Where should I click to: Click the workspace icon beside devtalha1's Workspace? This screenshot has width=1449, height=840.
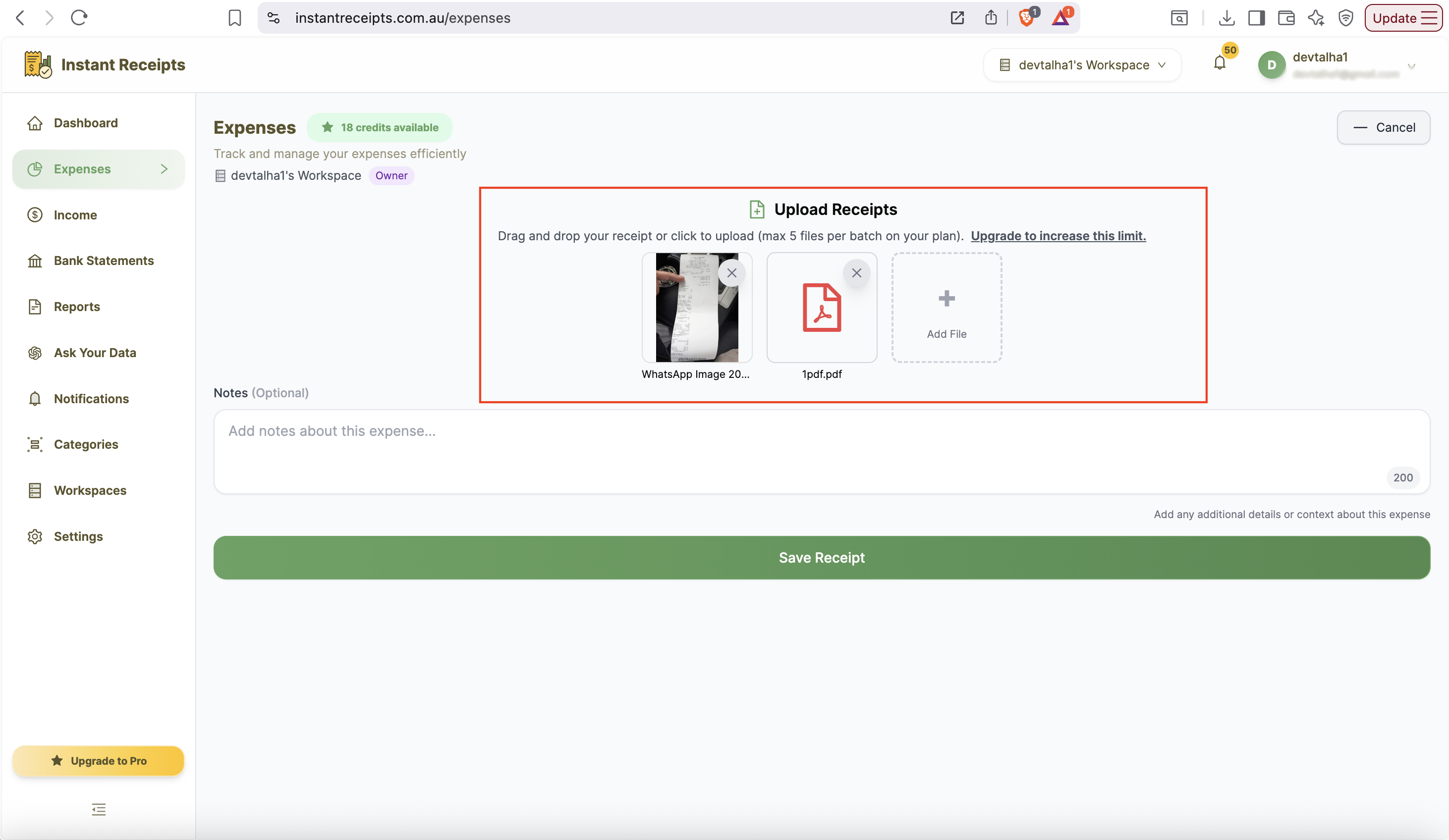point(220,176)
